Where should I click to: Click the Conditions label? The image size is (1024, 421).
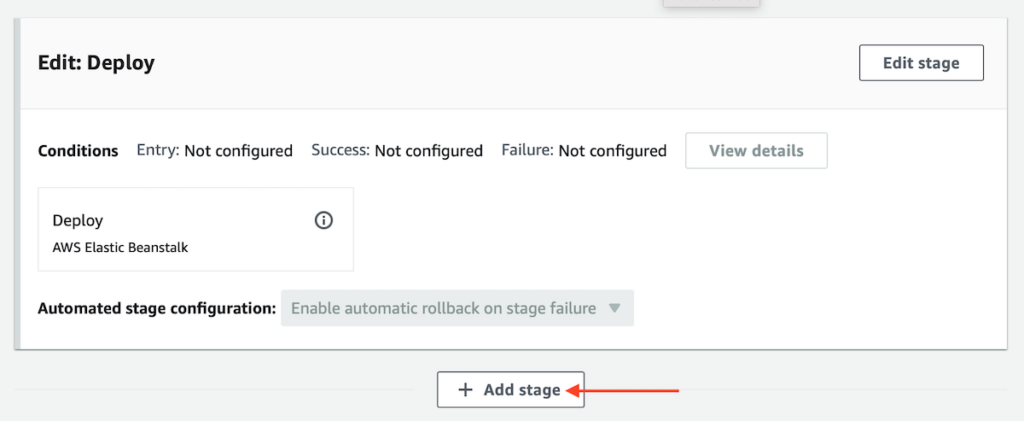click(78, 151)
